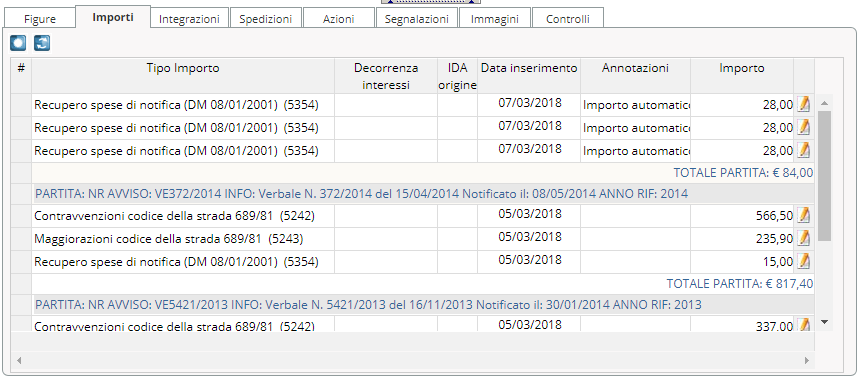
Task: Click the vertical scrollbar down arrow
Action: tap(824, 322)
